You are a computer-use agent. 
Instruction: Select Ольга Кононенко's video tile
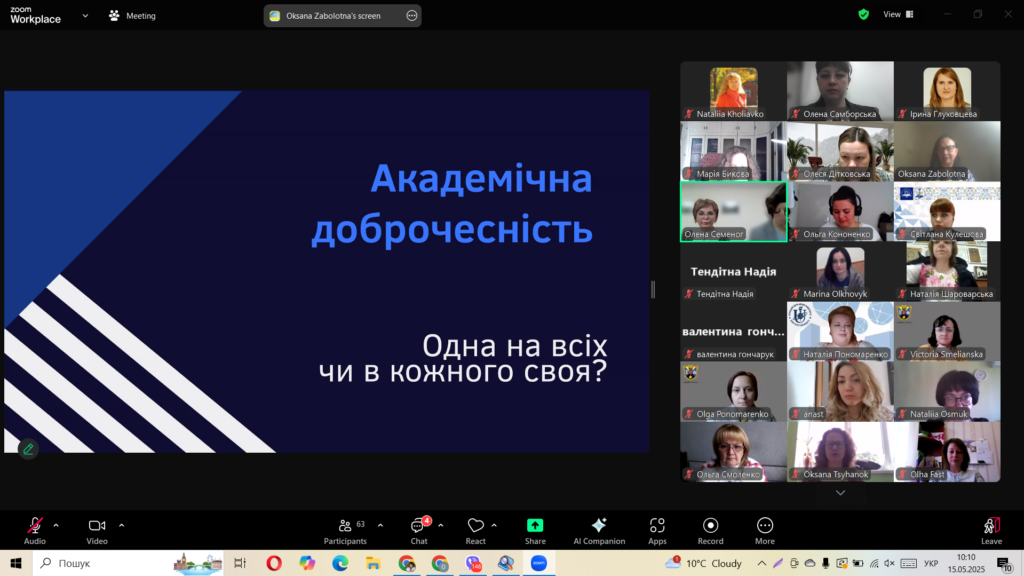coord(840,212)
